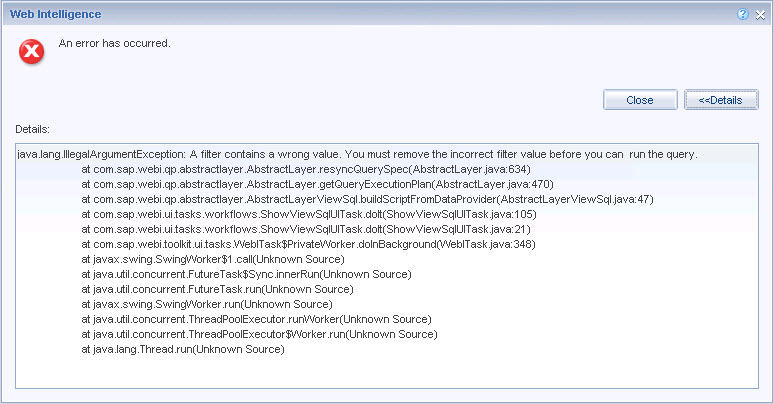Image resolution: width=774 pixels, height=404 pixels.
Task: Click the FutureTask$Sync.innerRun line
Action: (x=246, y=274)
